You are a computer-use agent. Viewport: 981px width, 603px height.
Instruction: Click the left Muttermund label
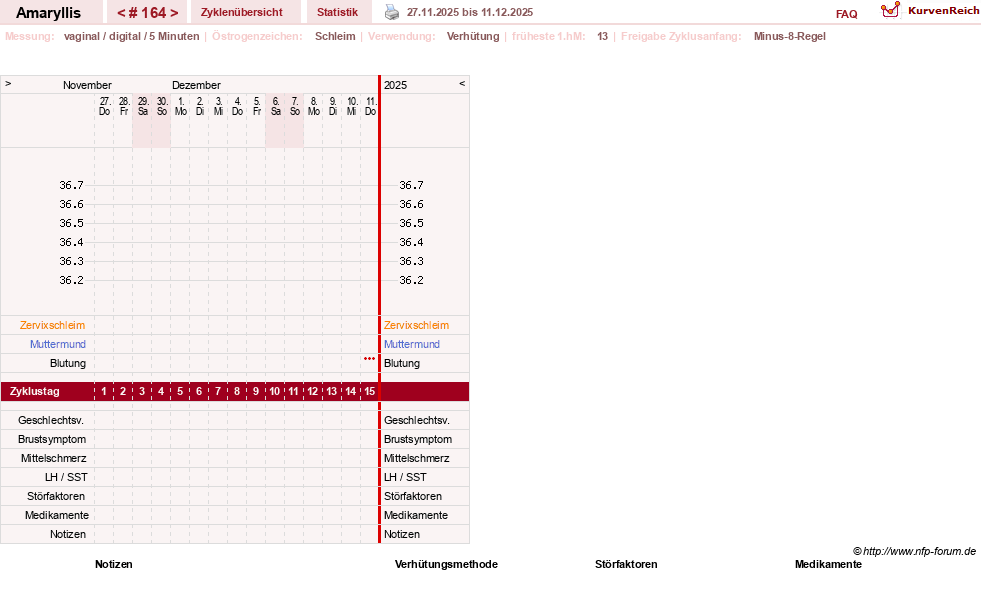(58, 344)
